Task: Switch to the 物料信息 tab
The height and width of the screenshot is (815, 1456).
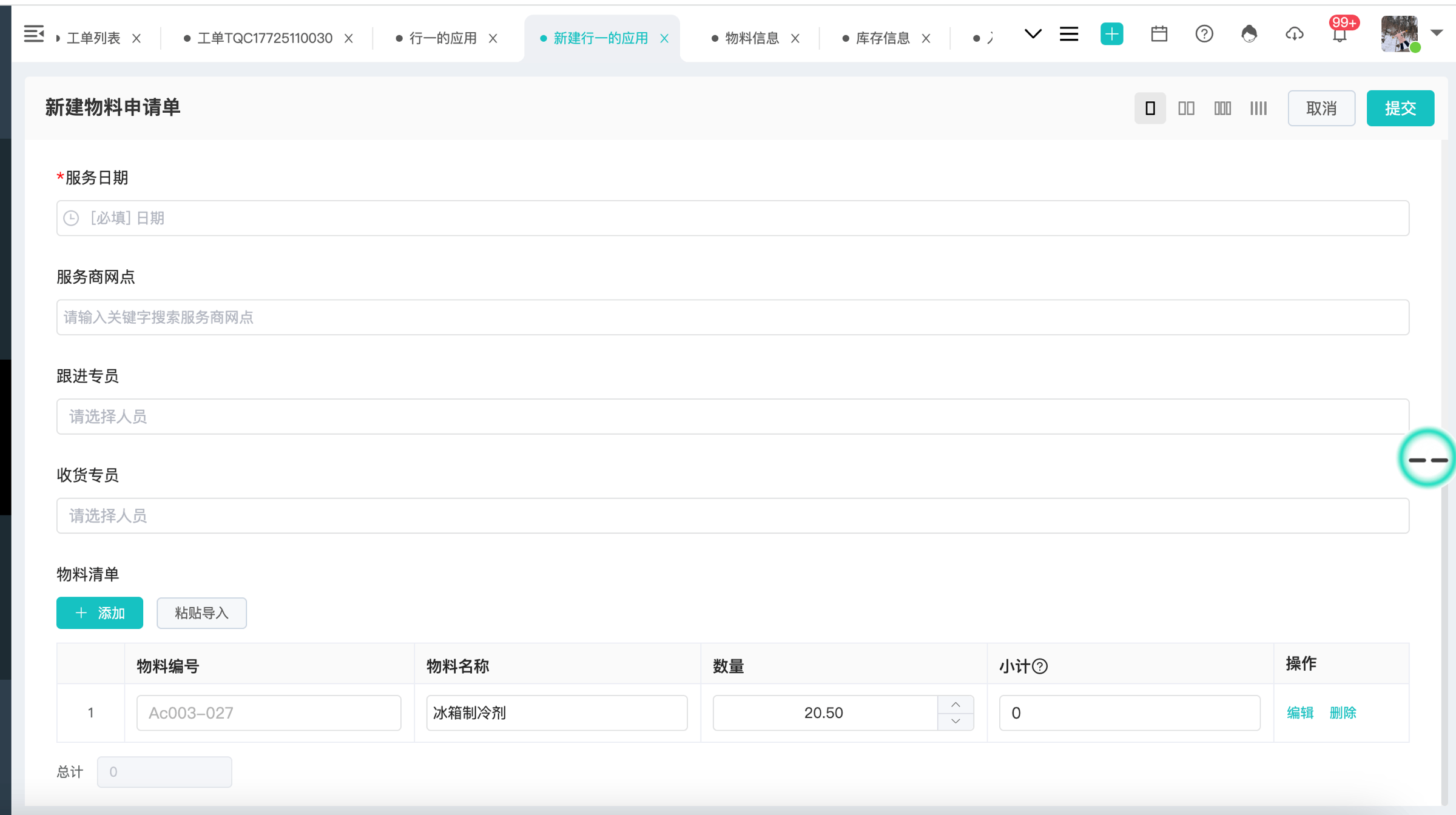Action: [x=752, y=38]
